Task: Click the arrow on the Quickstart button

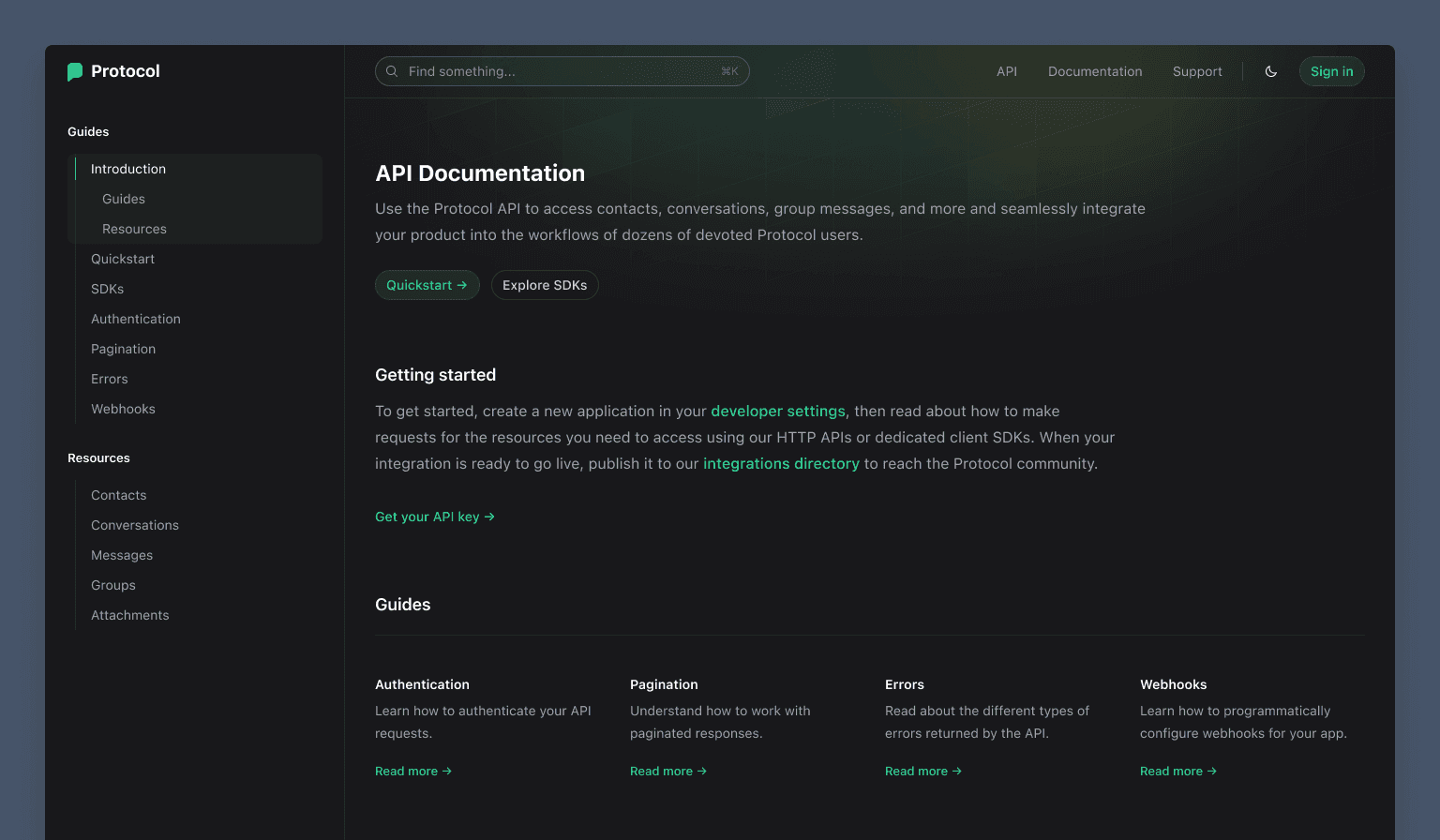Action: coord(462,285)
